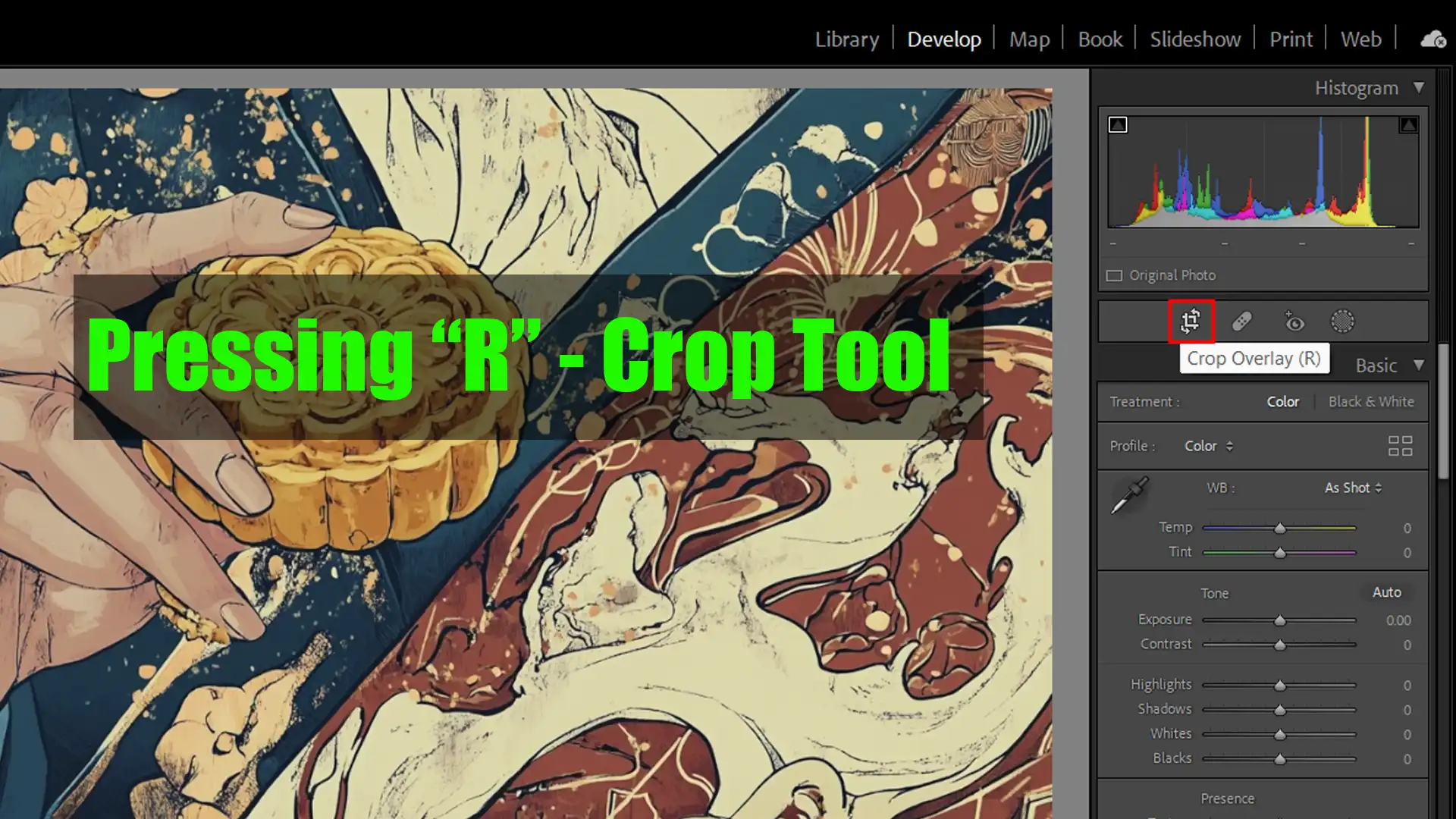Click the Temp value field
Screen dimensions: 1456x819
point(1407,528)
